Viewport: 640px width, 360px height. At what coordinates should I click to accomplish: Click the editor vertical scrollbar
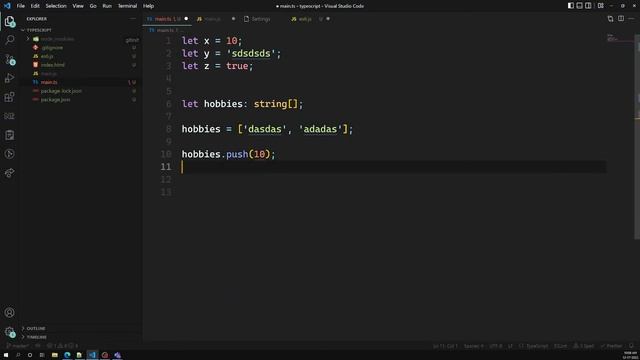click(637, 137)
